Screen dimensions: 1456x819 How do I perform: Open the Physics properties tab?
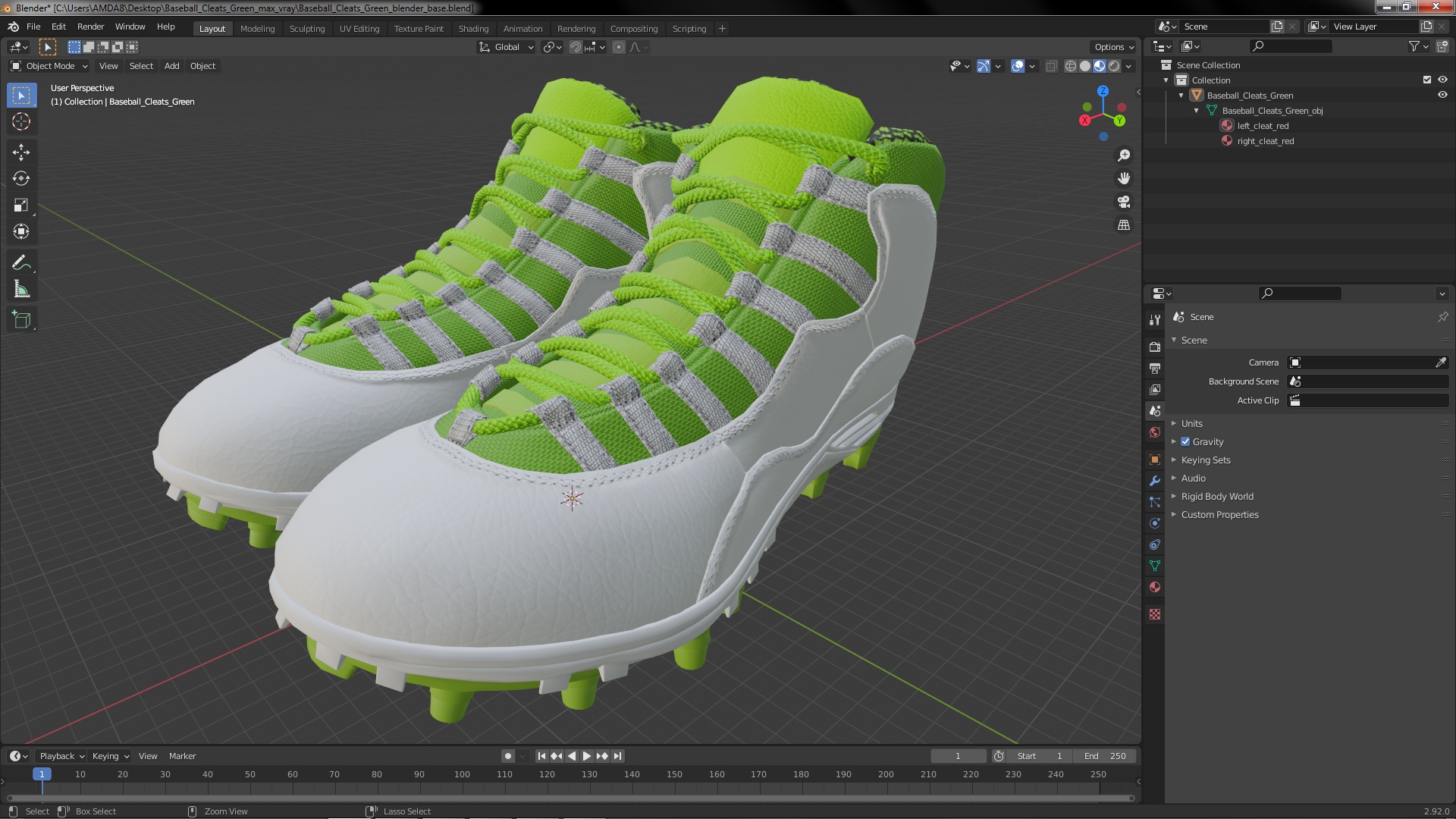pyautogui.click(x=1155, y=523)
